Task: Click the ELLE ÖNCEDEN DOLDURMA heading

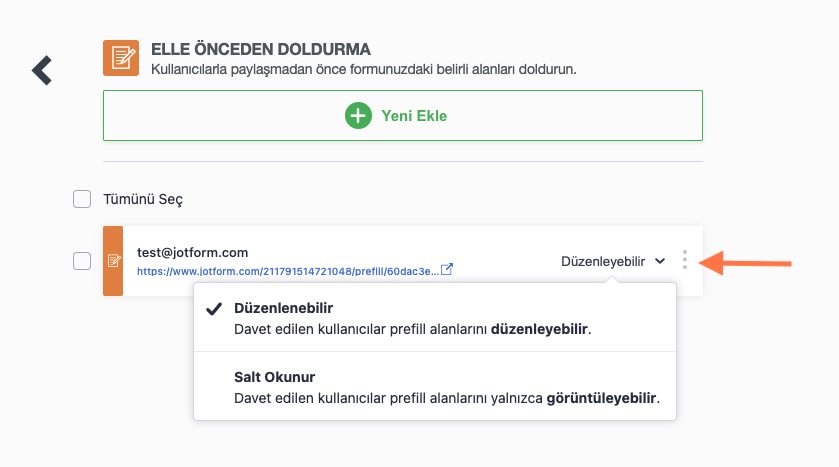Action: (261, 48)
